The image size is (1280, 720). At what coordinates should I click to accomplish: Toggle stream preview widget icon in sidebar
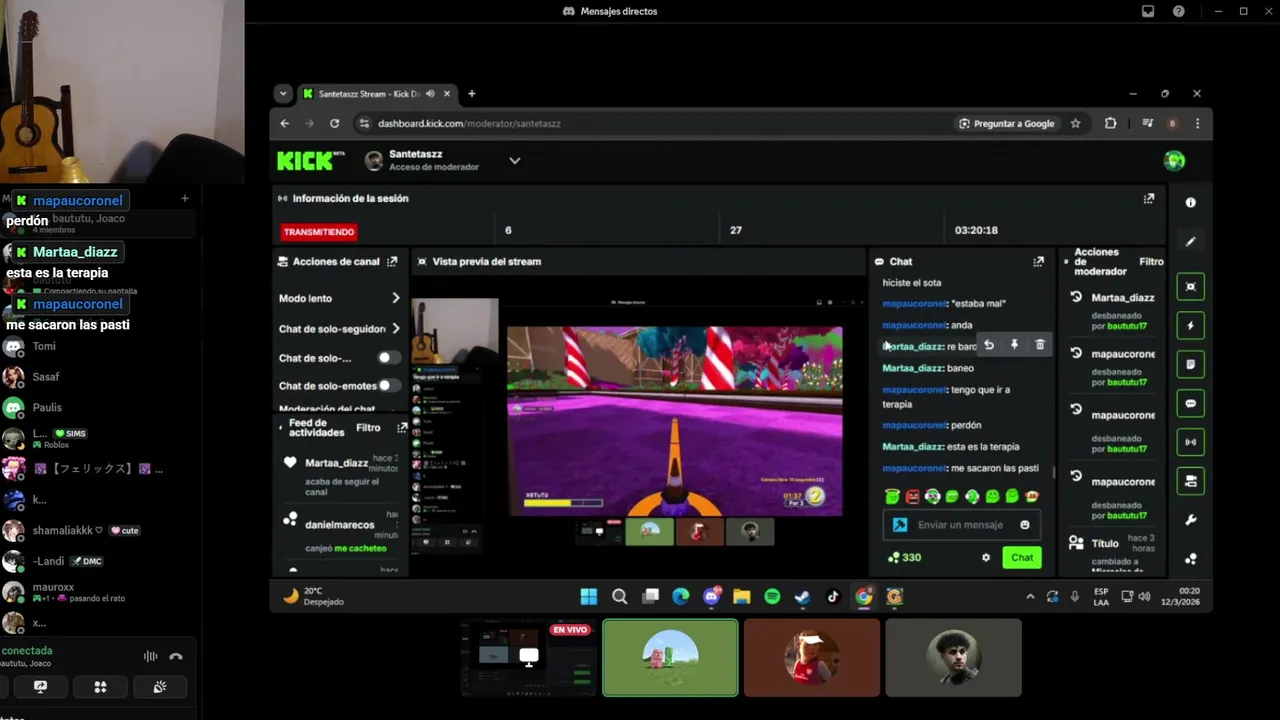[x=1190, y=286]
